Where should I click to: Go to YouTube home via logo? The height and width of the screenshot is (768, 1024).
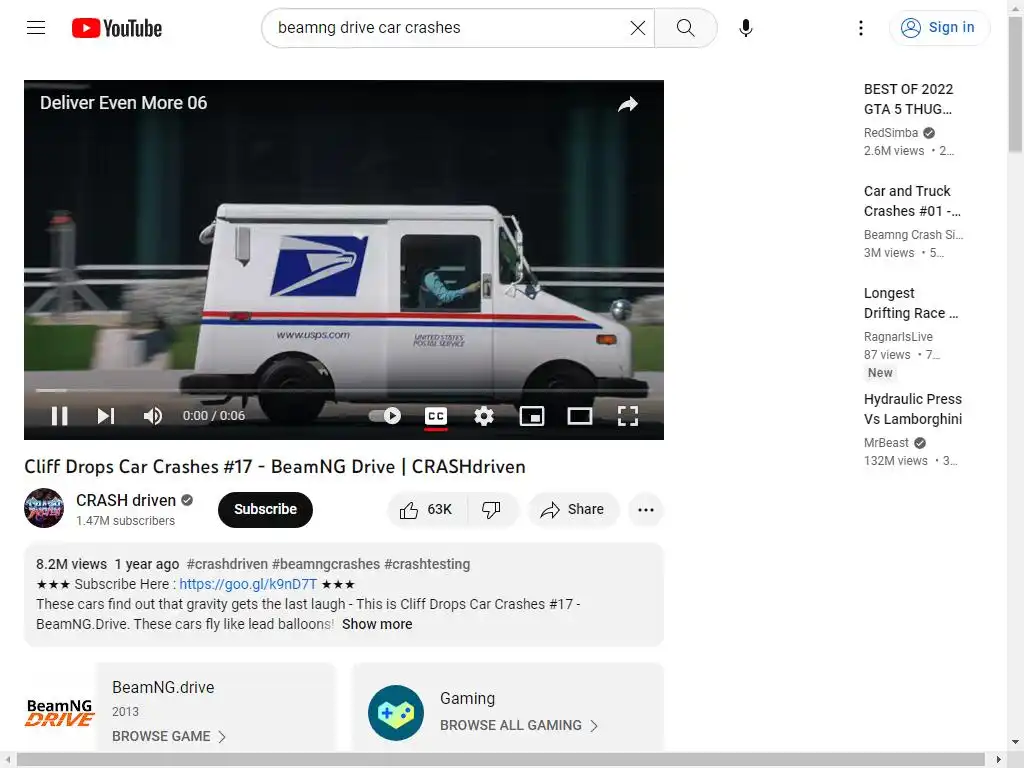coord(117,28)
